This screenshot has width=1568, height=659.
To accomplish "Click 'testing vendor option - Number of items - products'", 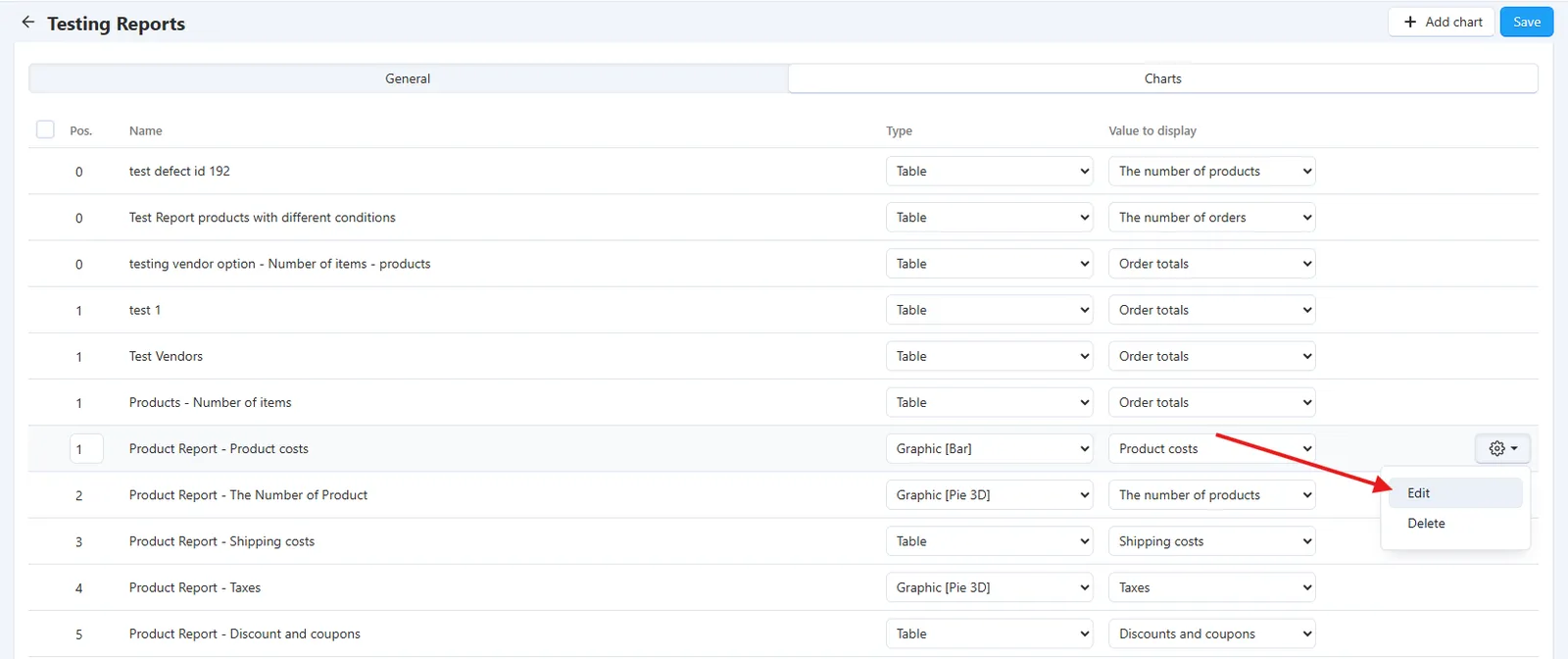I will click(280, 264).
